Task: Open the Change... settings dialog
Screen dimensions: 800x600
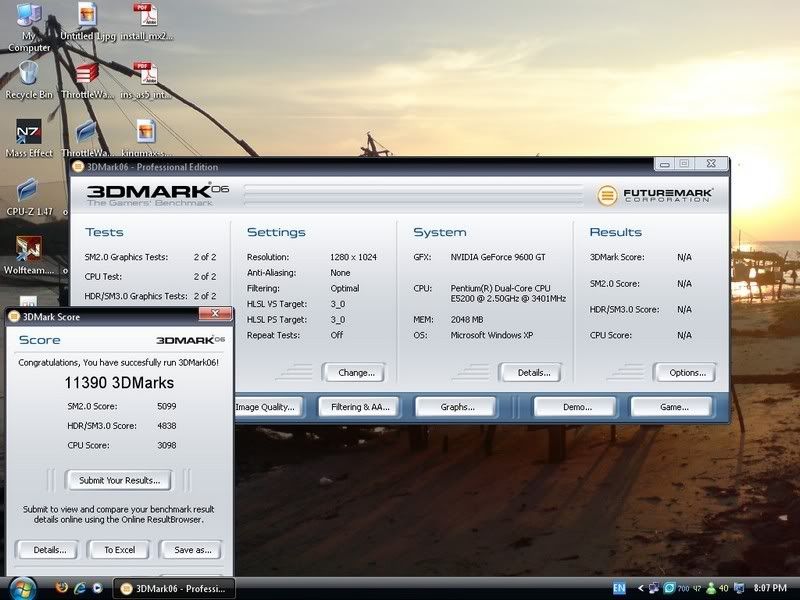Action: point(355,372)
